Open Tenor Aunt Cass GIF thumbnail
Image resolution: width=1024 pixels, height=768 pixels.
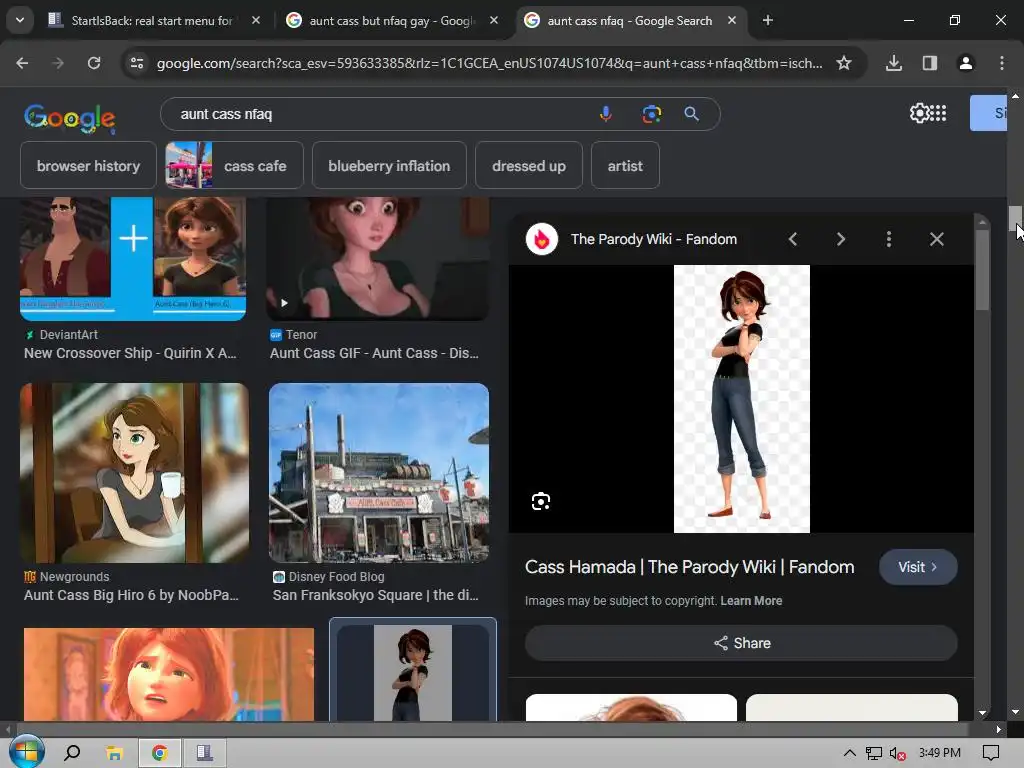(378, 259)
